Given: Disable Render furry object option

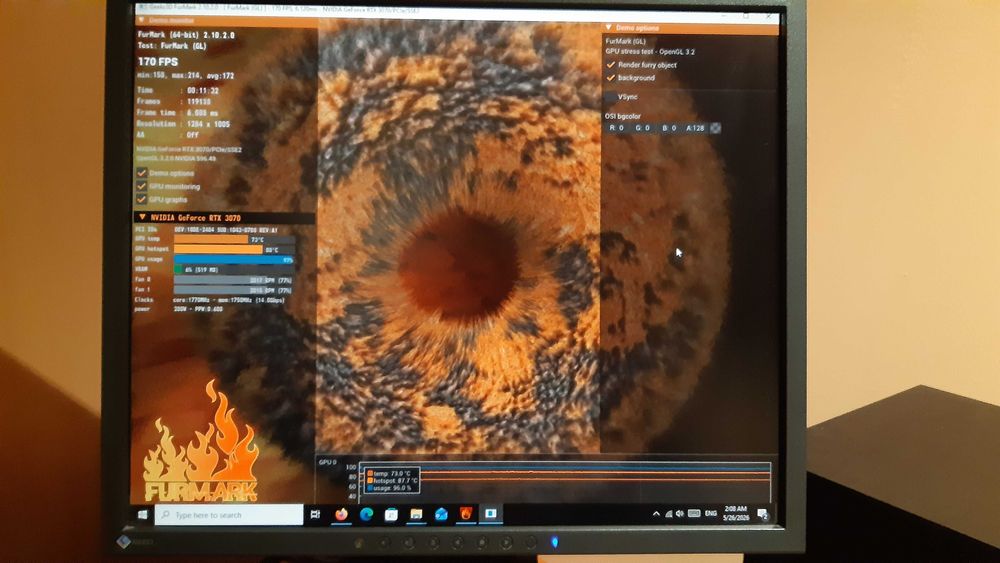Looking at the screenshot, I should coord(610,65).
